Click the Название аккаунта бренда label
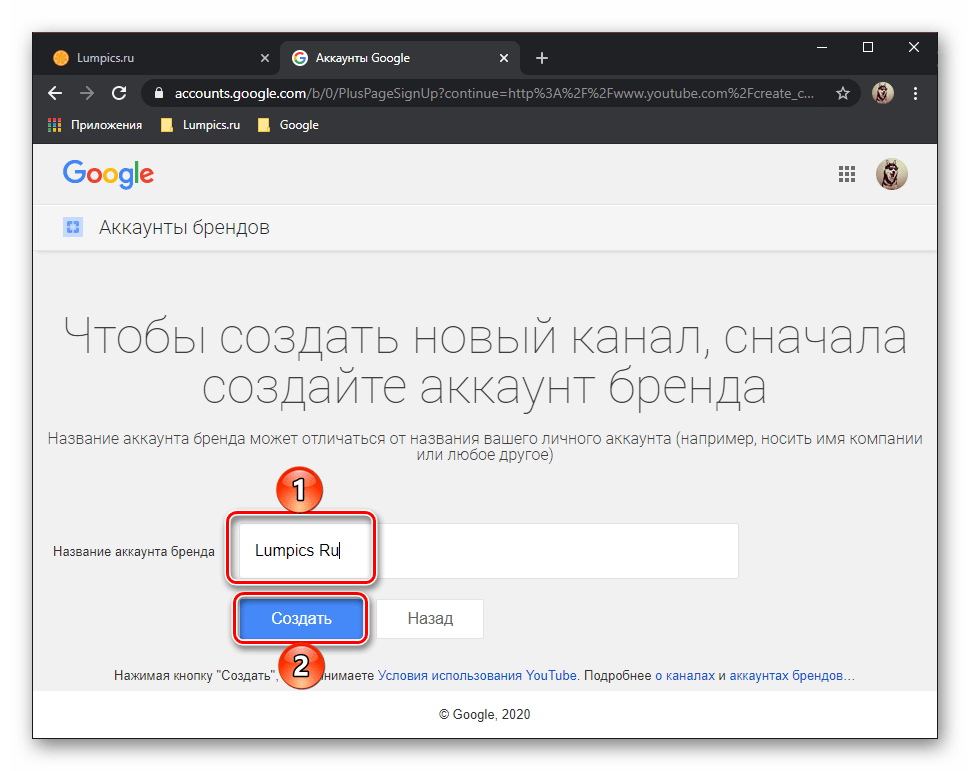 [134, 551]
